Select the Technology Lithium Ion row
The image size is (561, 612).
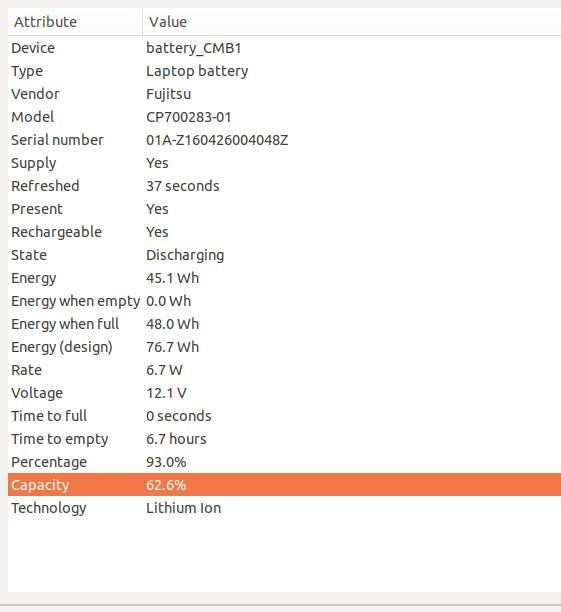284,509
